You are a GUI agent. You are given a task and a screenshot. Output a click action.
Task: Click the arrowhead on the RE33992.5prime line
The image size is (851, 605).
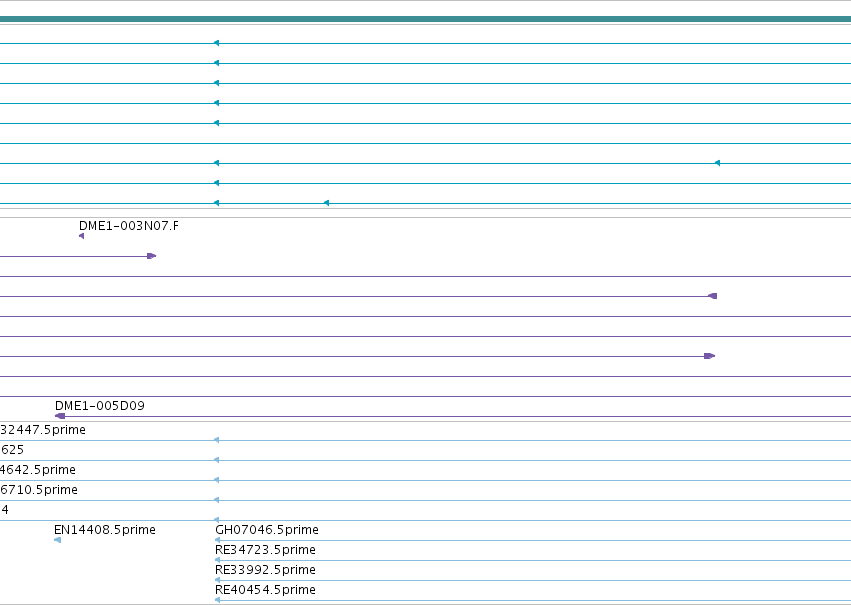[217, 580]
